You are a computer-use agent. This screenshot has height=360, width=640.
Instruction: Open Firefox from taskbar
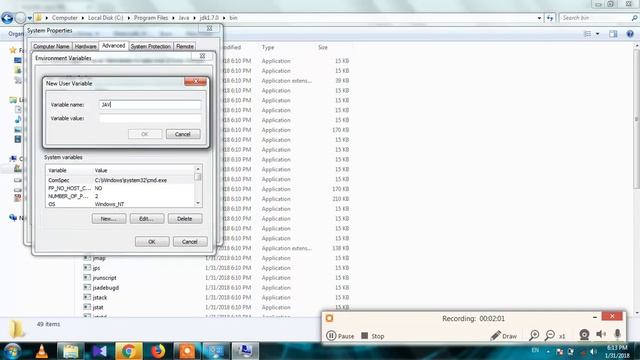[158, 351]
